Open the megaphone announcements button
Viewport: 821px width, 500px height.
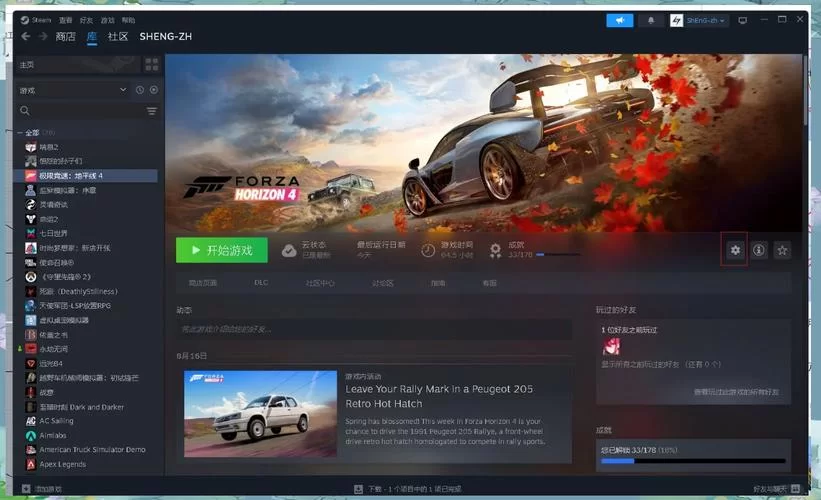tap(619, 20)
